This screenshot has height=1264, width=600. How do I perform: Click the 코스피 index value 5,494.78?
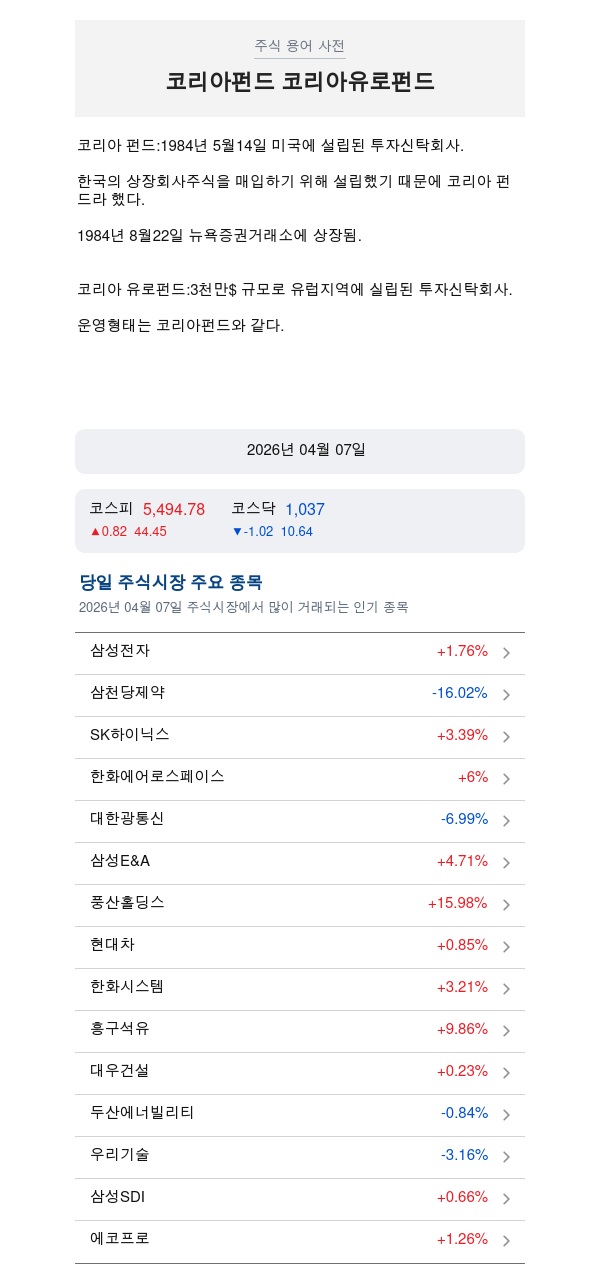[174, 509]
